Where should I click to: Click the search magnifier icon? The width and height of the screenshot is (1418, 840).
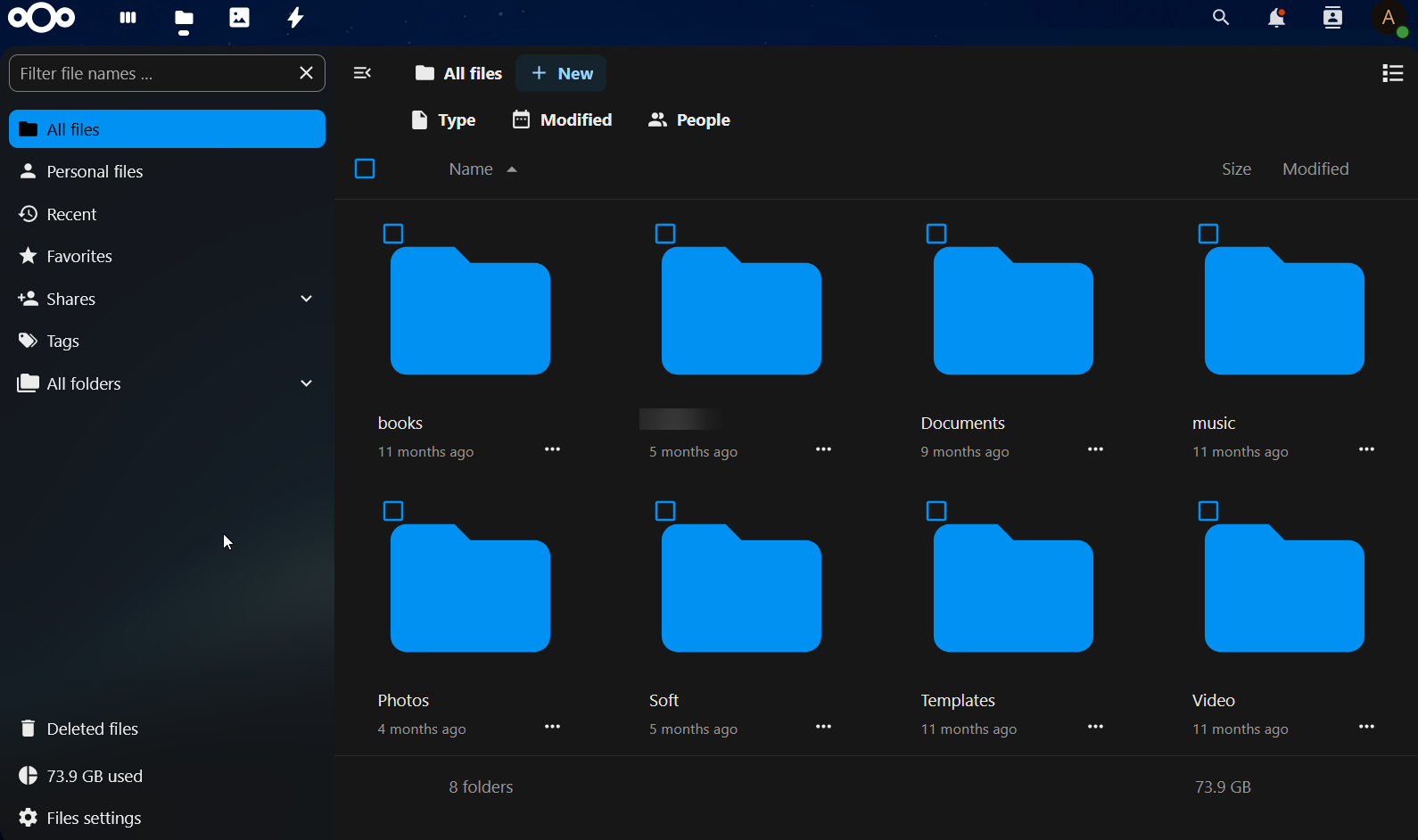pos(1220,18)
